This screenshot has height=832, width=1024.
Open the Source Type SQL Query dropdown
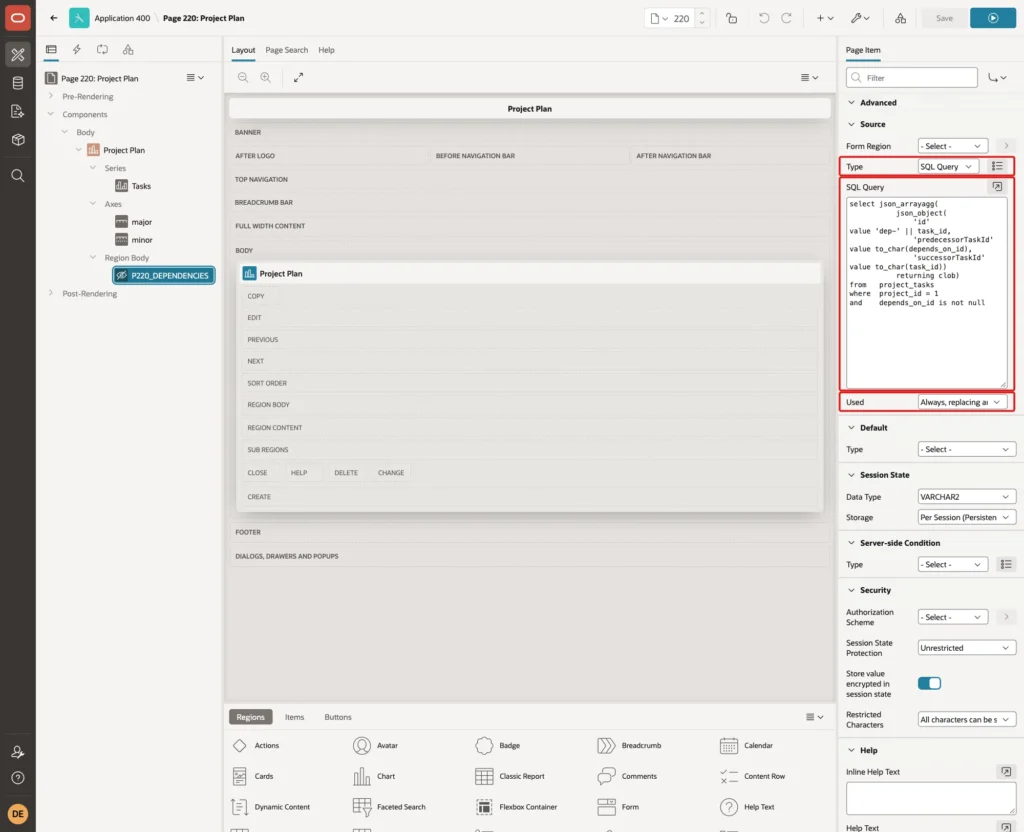click(x=948, y=167)
